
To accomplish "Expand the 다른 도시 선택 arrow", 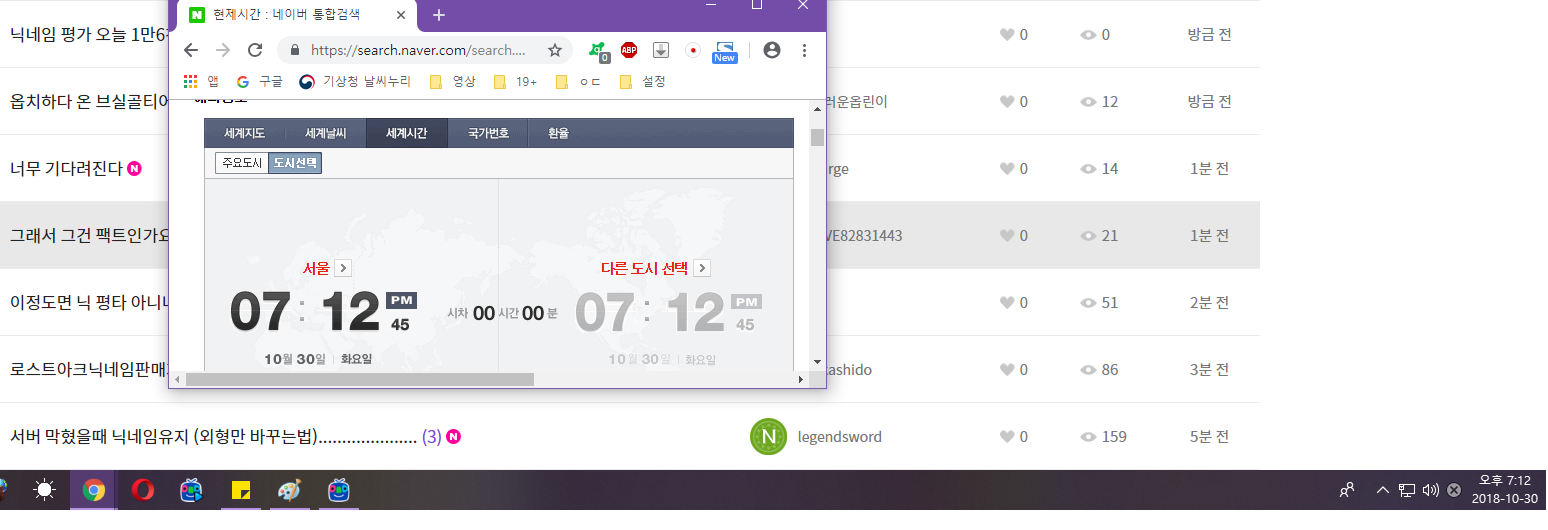I will click(x=702, y=268).
